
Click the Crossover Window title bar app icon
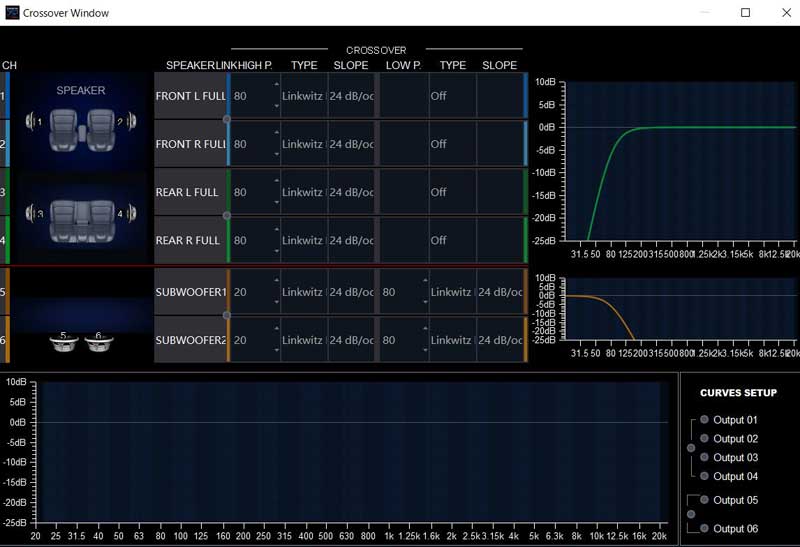(12, 13)
